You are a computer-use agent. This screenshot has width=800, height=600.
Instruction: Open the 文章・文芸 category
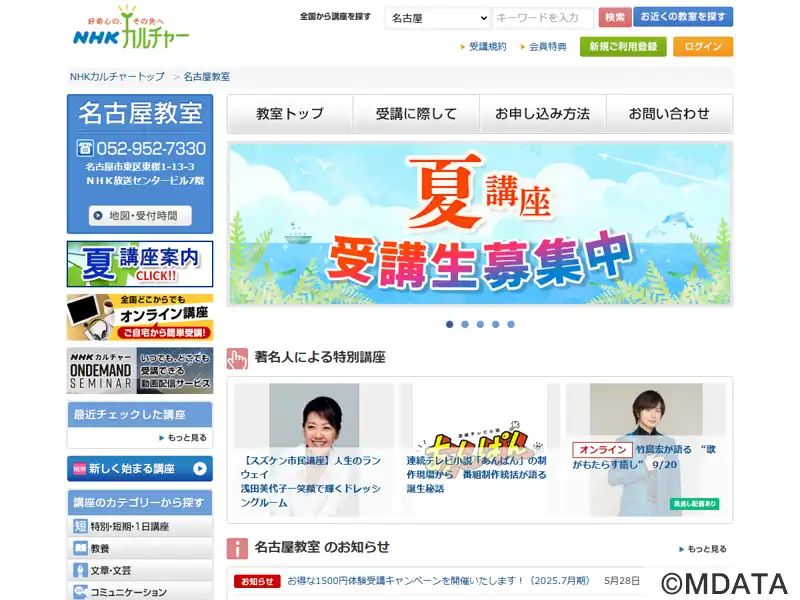[x=140, y=570]
